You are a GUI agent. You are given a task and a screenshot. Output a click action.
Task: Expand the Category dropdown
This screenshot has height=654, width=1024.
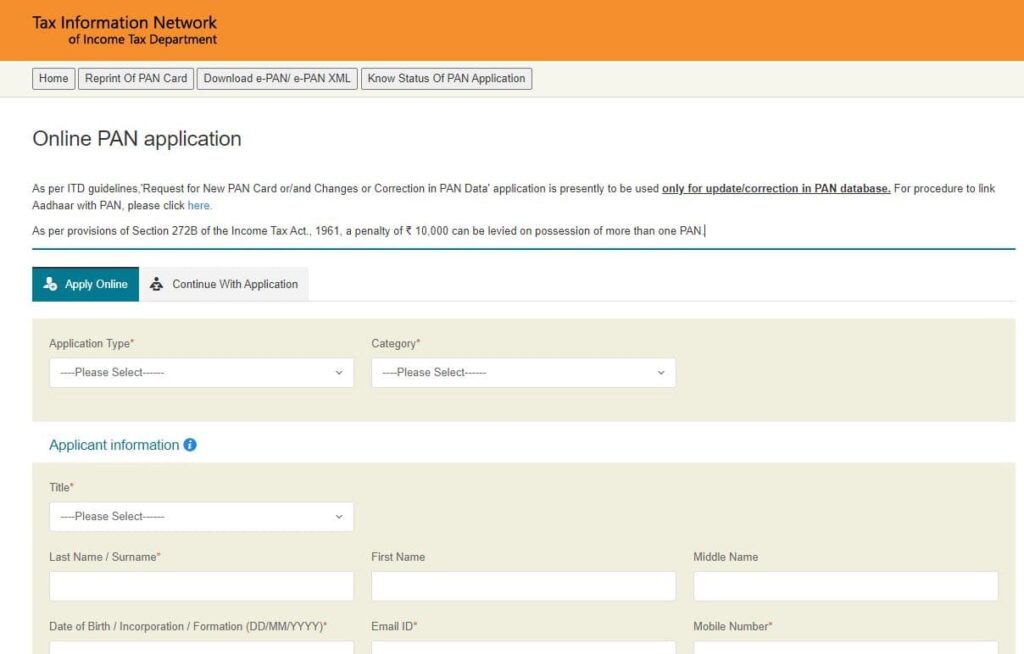click(x=523, y=373)
